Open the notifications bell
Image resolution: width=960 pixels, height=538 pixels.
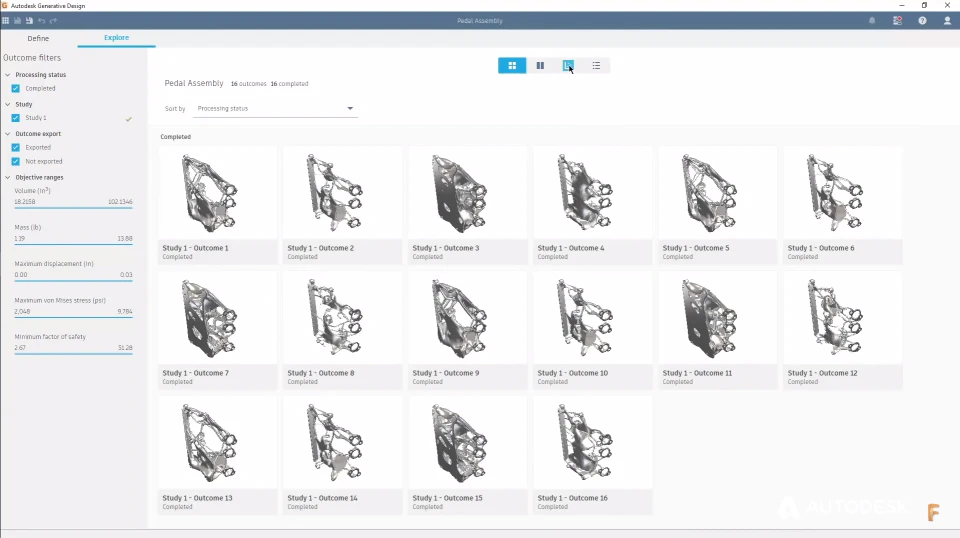(x=872, y=20)
